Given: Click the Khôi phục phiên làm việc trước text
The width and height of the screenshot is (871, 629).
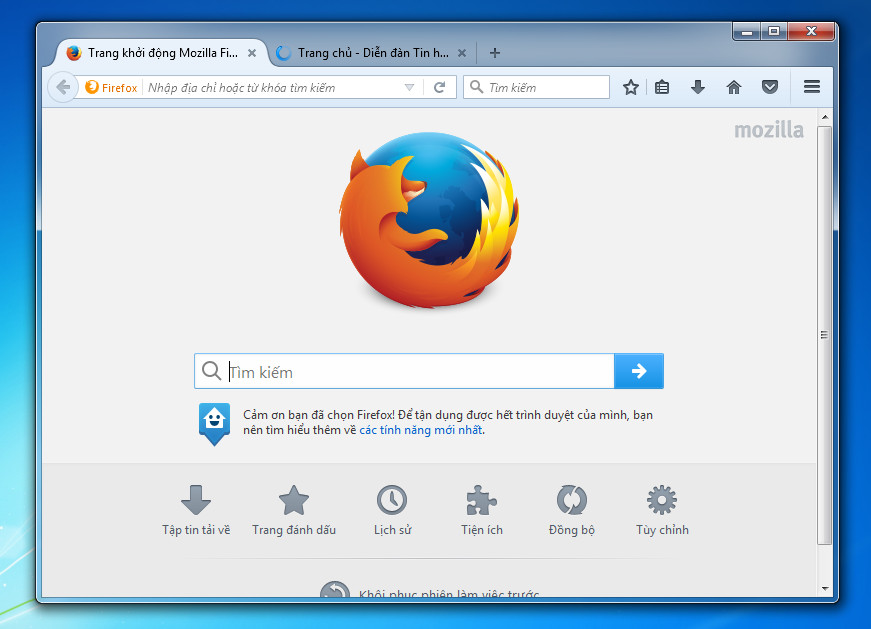Looking at the screenshot, I should (449, 593).
